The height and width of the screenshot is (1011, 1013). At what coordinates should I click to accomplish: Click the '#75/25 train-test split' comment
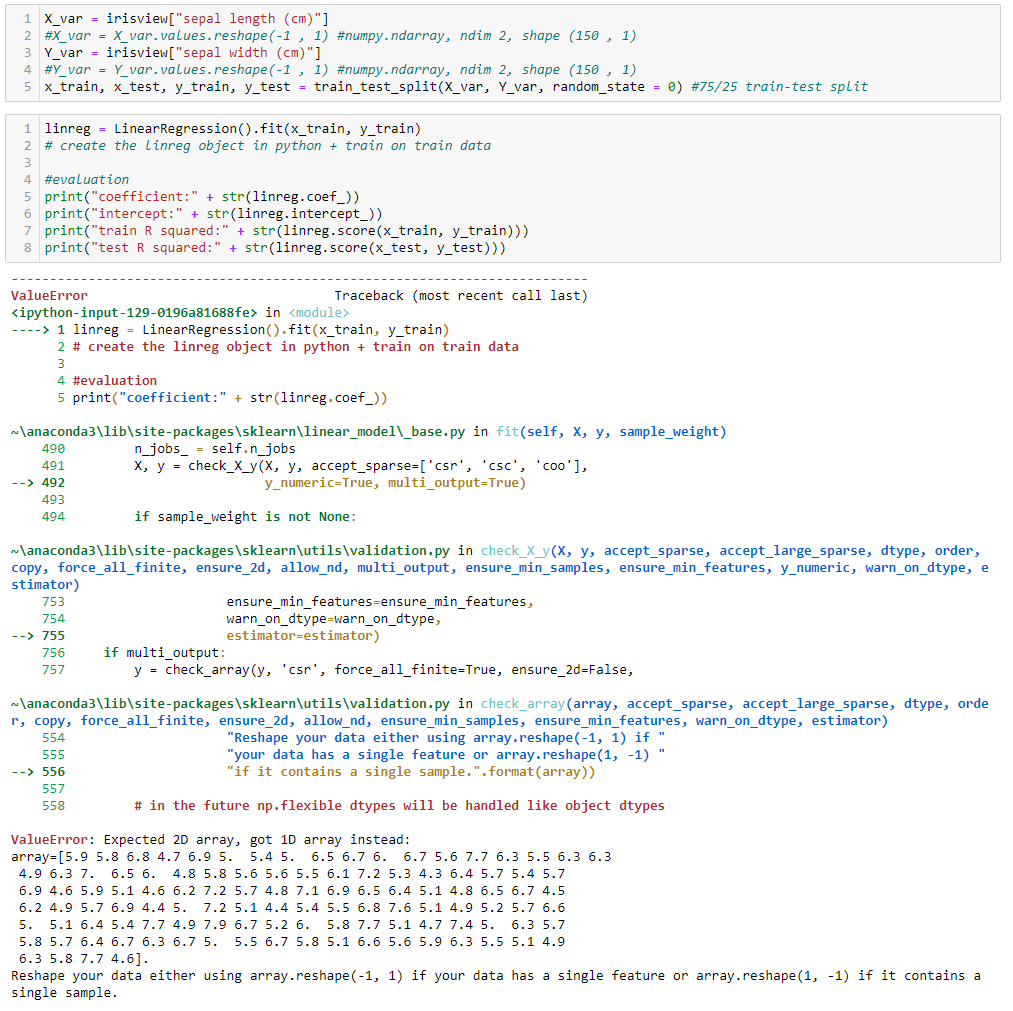pos(779,87)
